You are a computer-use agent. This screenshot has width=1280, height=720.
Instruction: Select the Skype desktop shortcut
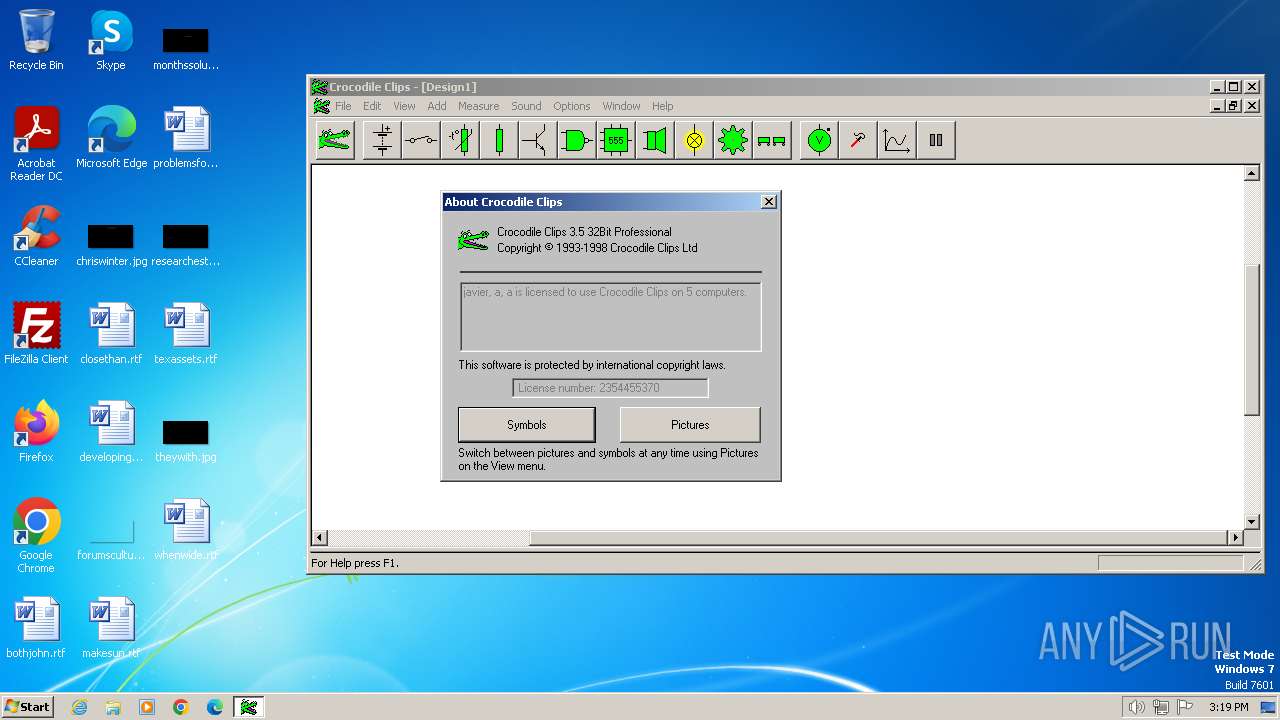(x=110, y=40)
